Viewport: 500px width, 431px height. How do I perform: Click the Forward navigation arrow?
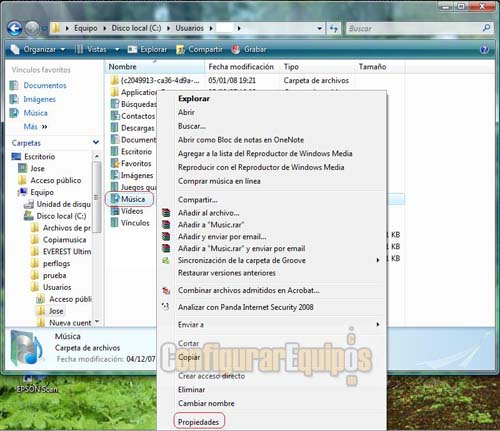pyautogui.click(x=32, y=28)
